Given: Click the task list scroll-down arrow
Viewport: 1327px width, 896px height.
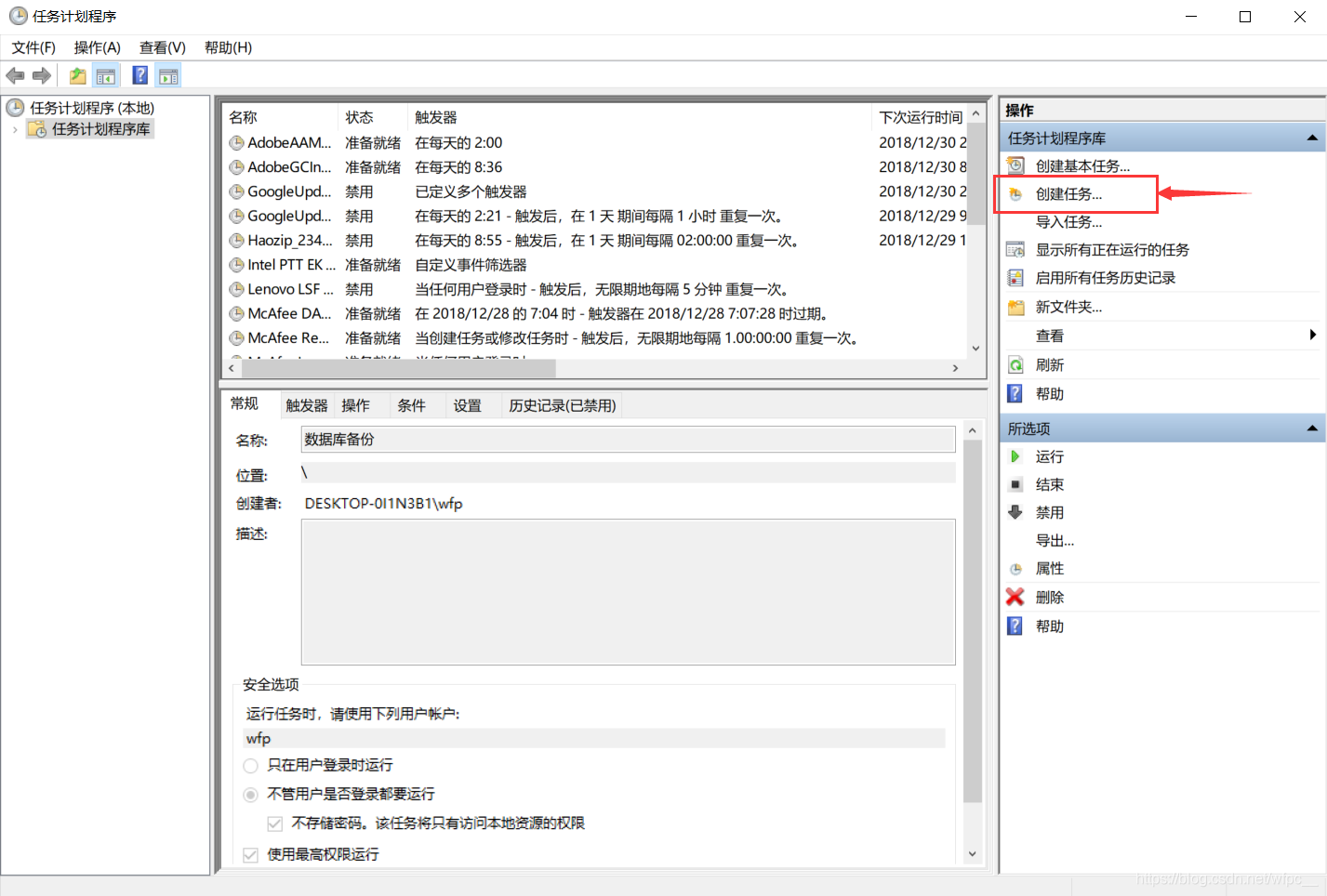Looking at the screenshot, I should 976,349.
